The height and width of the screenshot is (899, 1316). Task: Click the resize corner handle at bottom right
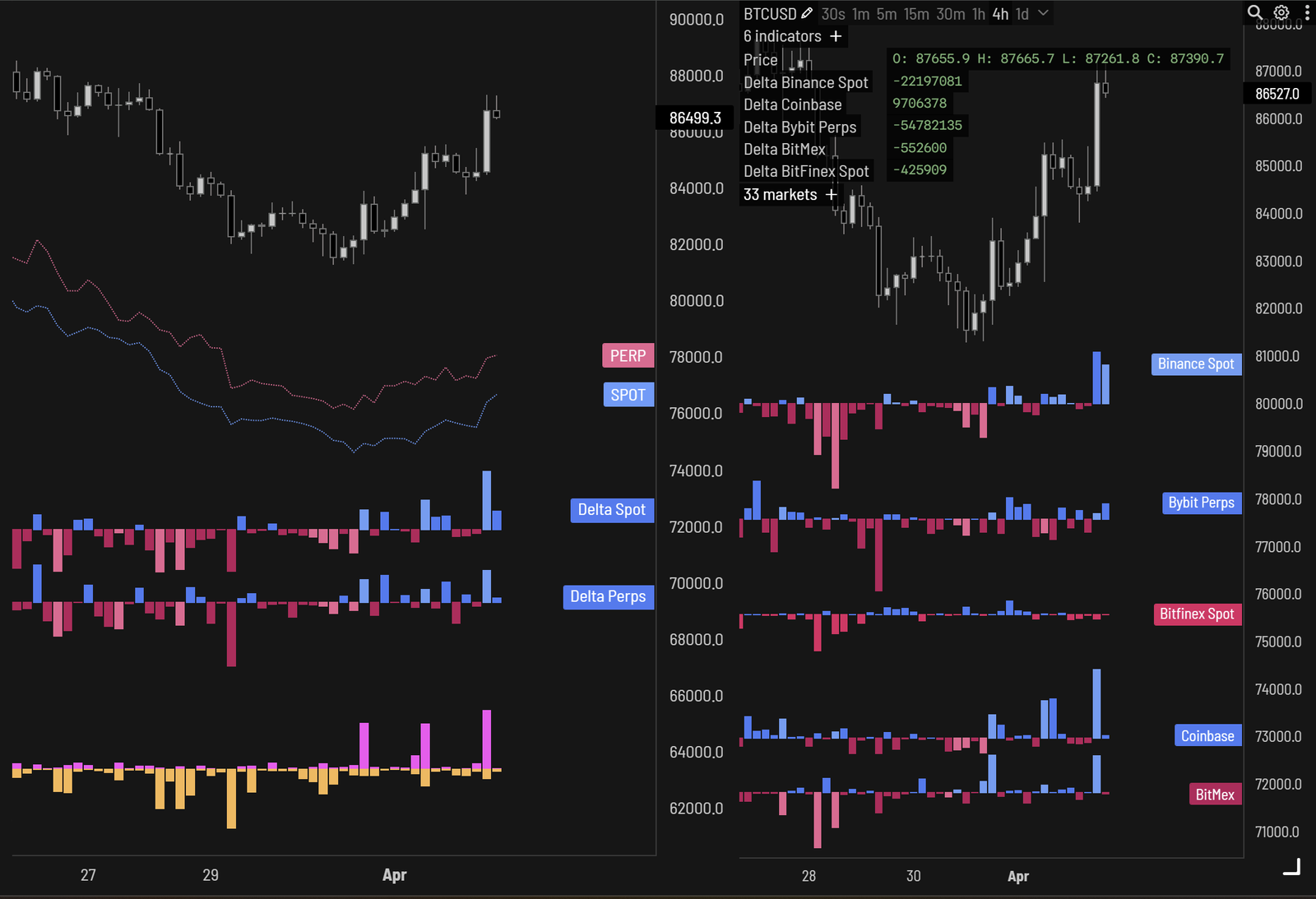[x=1292, y=867]
